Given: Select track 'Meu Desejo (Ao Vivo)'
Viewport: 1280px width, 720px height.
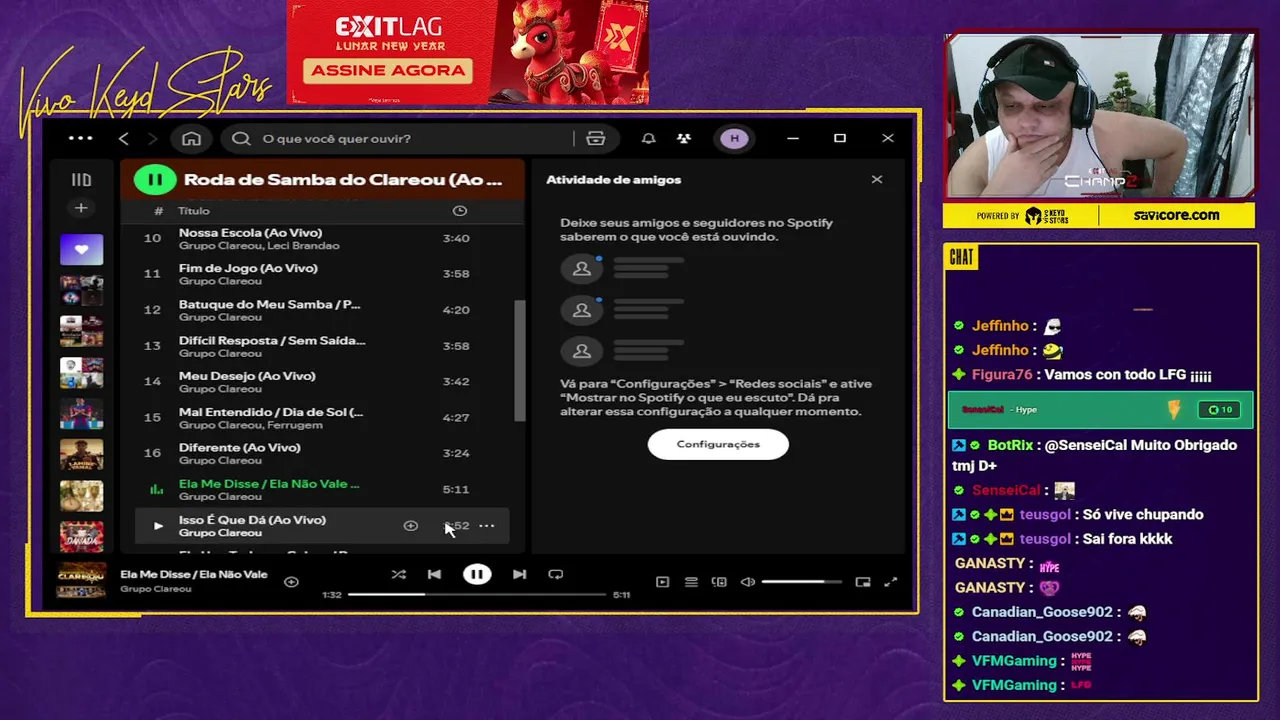Looking at the screenshot, I should [322, 381].
